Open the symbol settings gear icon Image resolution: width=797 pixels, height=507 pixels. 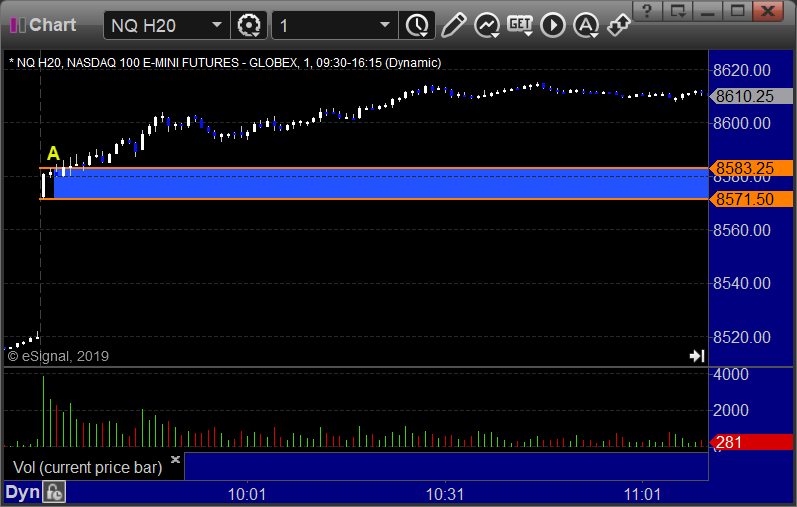click(249, 25)
